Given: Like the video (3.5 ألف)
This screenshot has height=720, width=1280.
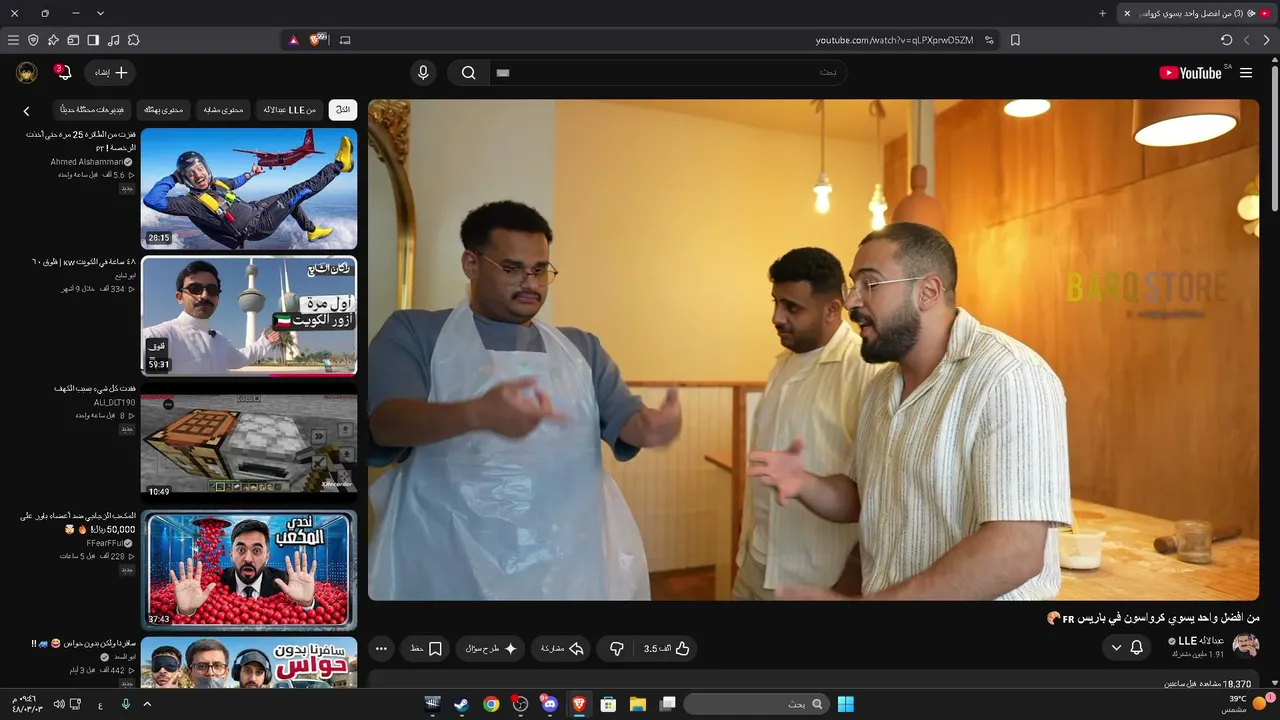Looking at the screenshot, I should [x=667, y=649].
